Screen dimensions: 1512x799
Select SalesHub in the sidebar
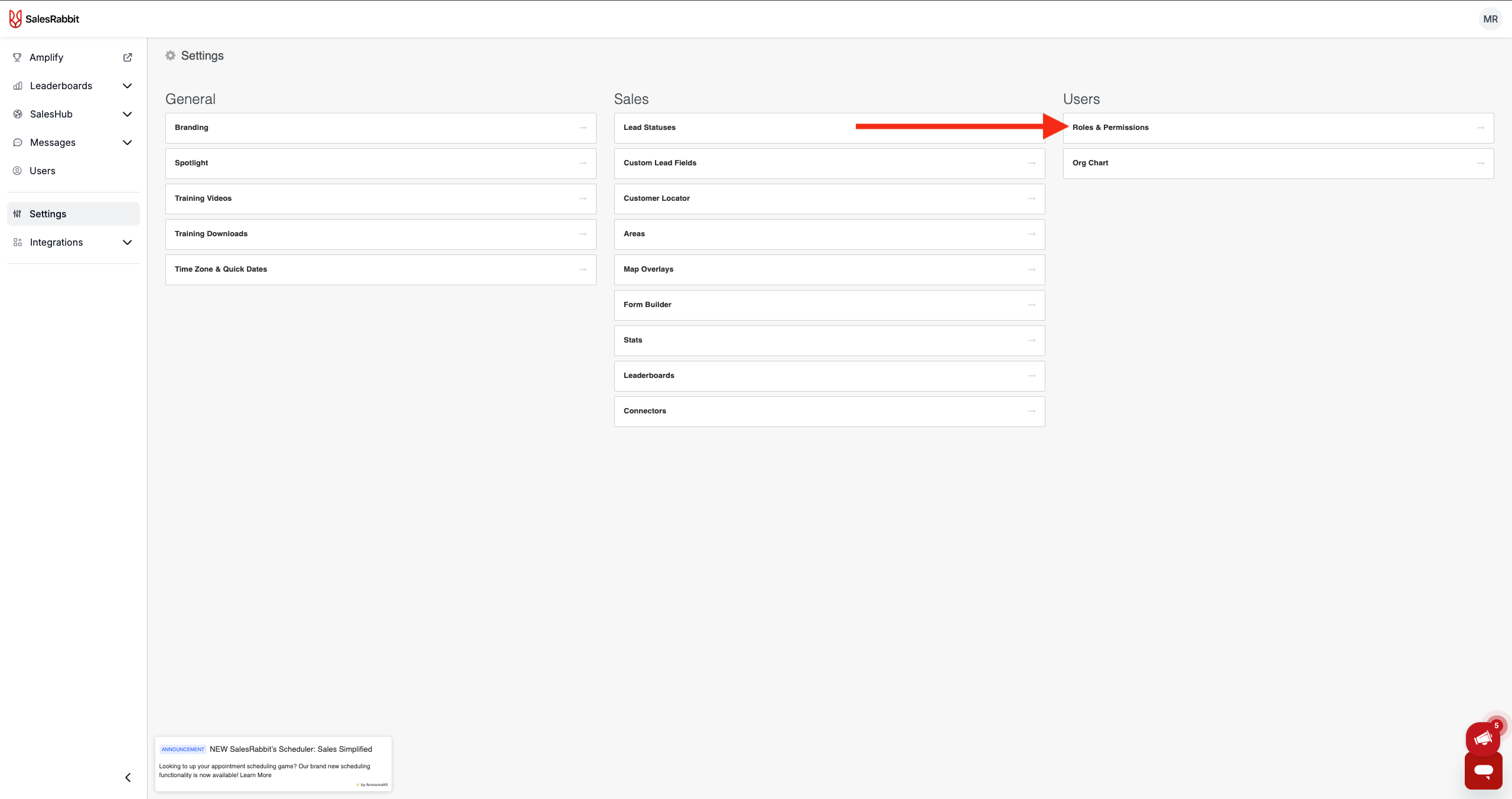pos(73,114)
